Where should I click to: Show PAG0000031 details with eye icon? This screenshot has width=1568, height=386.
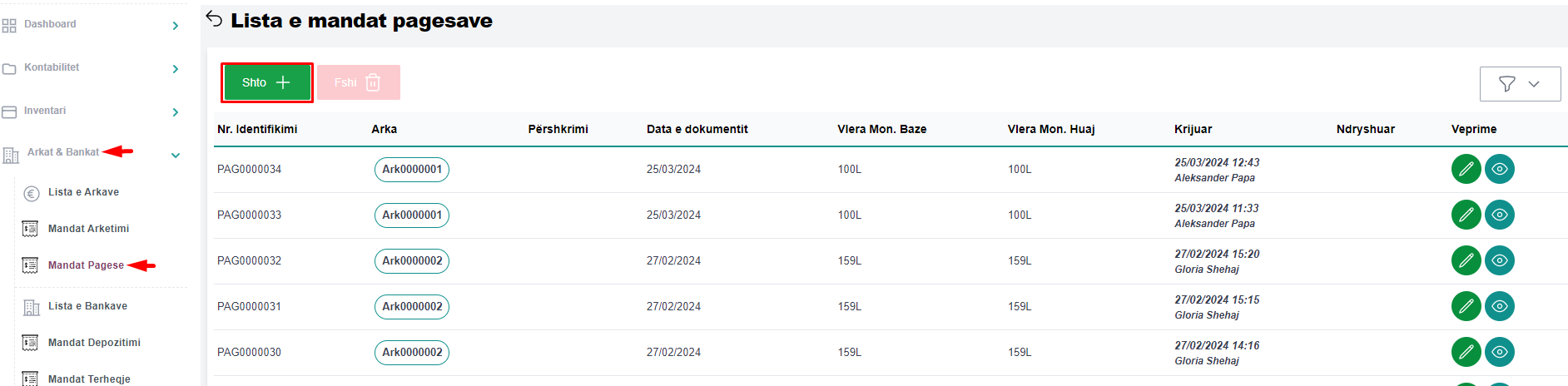click(1499, 306)
